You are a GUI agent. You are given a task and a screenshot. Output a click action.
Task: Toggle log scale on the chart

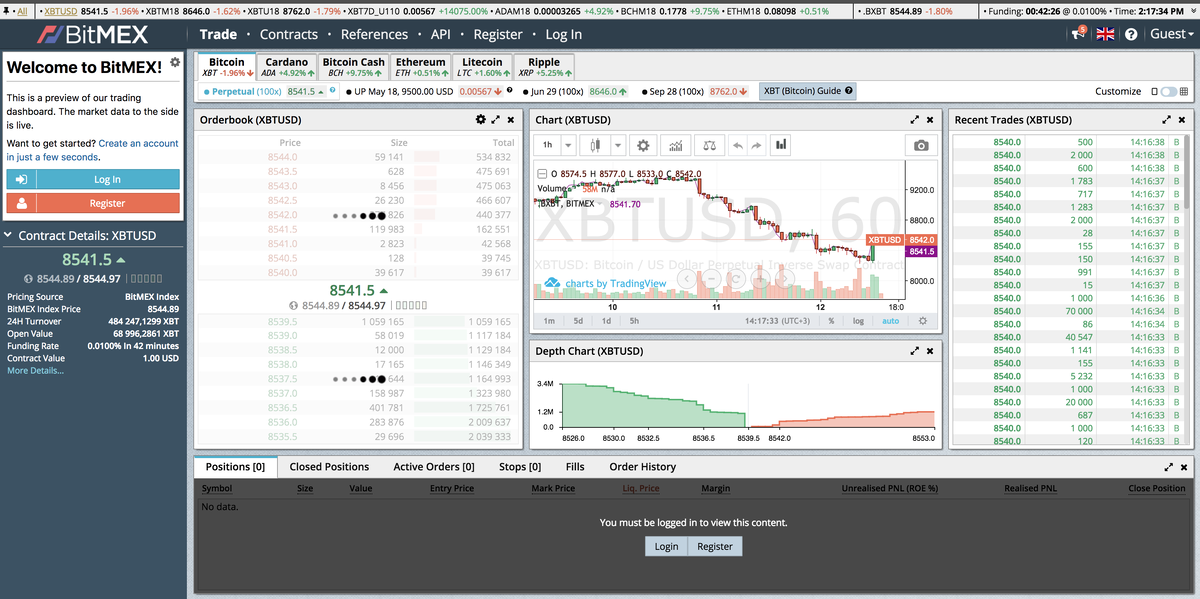click(858, 321)
